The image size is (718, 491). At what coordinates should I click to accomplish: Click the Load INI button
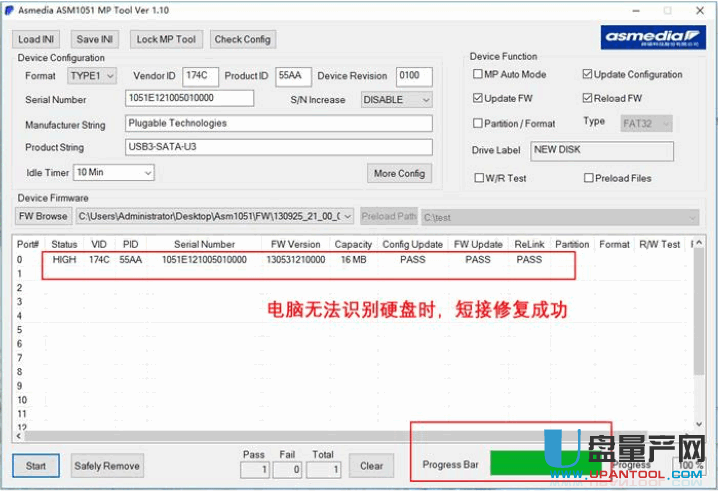point(39,39)
